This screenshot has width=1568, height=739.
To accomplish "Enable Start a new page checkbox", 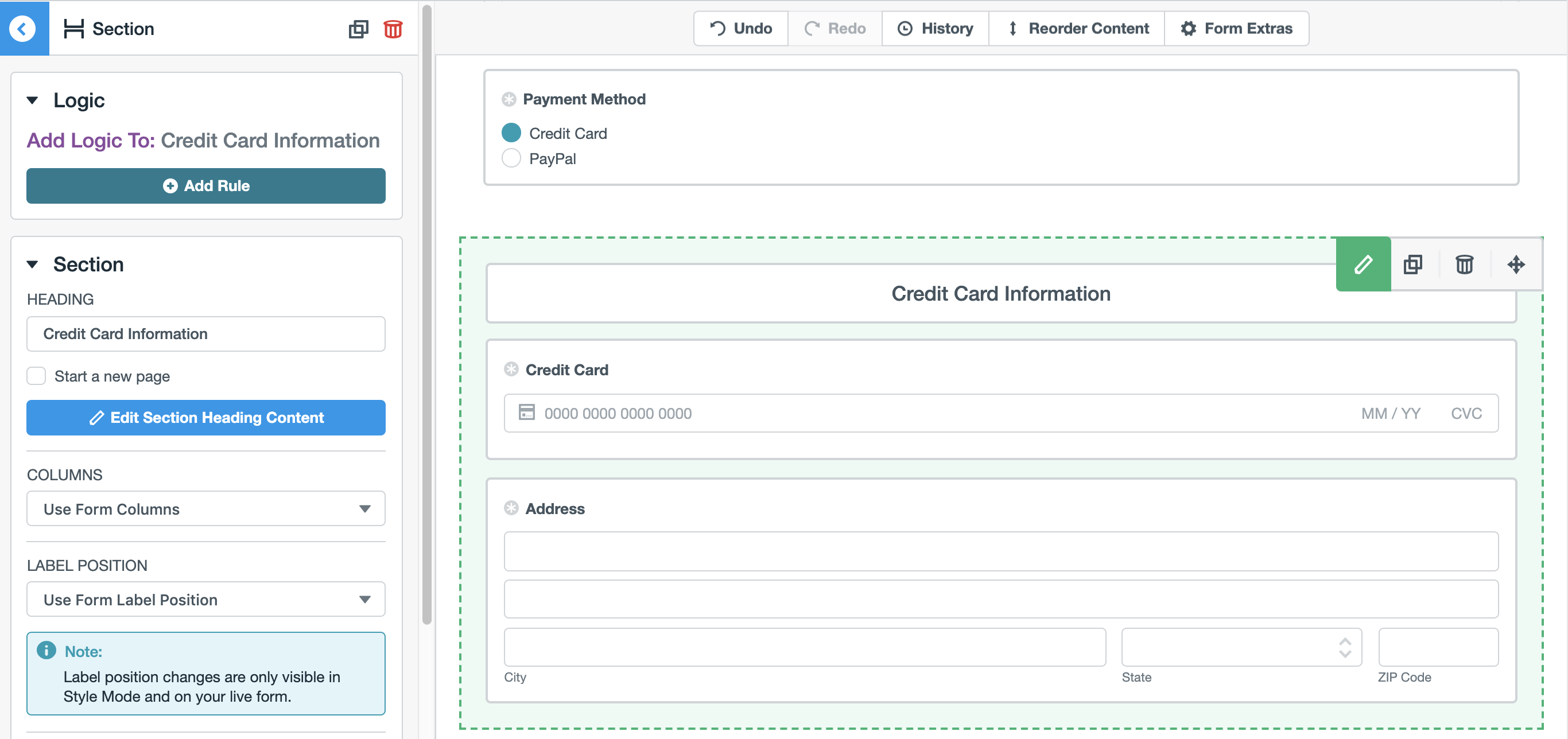I will click(x=37, y=376).
